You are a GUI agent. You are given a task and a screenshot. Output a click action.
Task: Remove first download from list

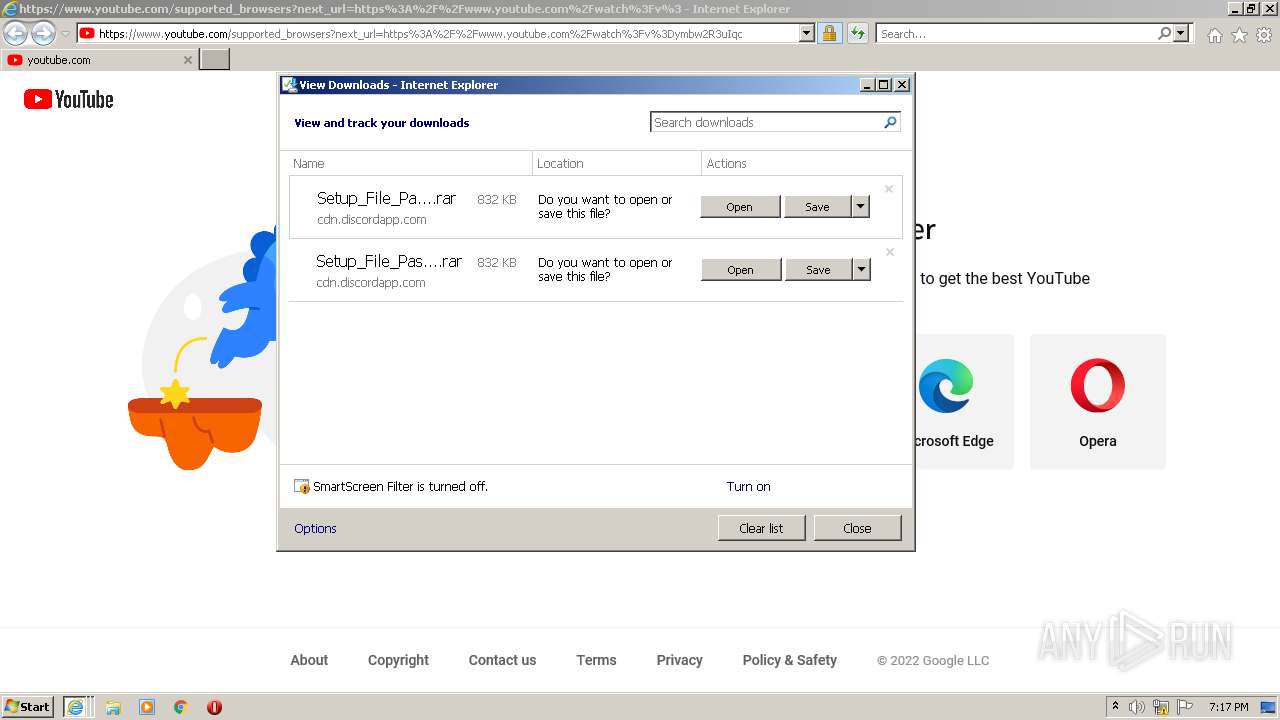889,189
